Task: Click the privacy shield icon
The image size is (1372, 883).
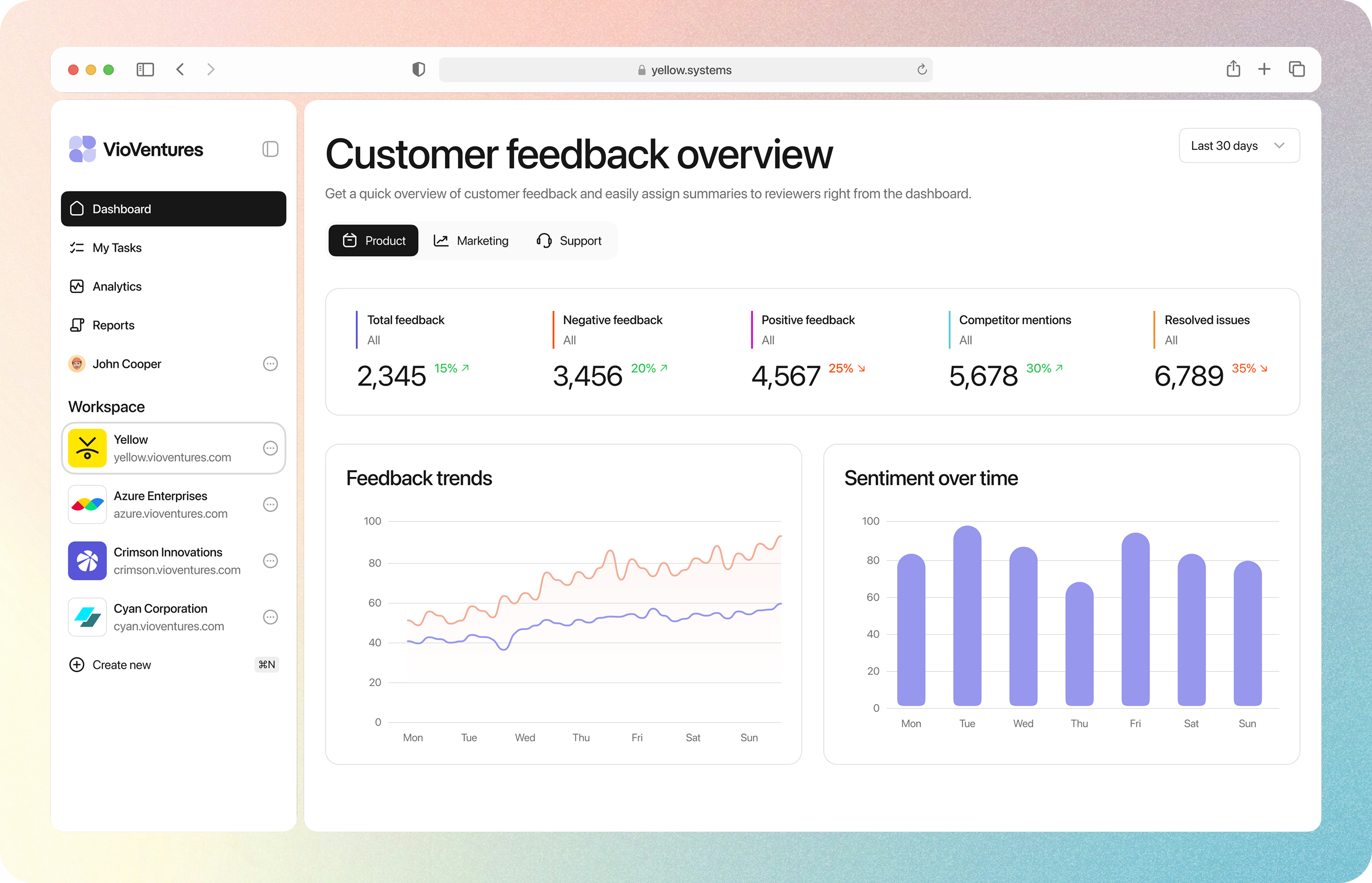Action: (x=419, y=69)
